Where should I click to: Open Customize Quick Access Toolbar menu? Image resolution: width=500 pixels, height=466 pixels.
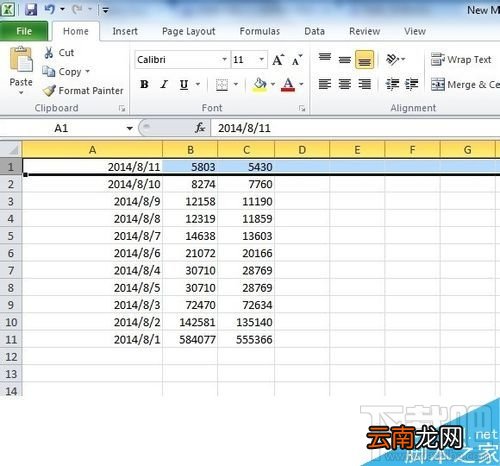tap(105, 10)
